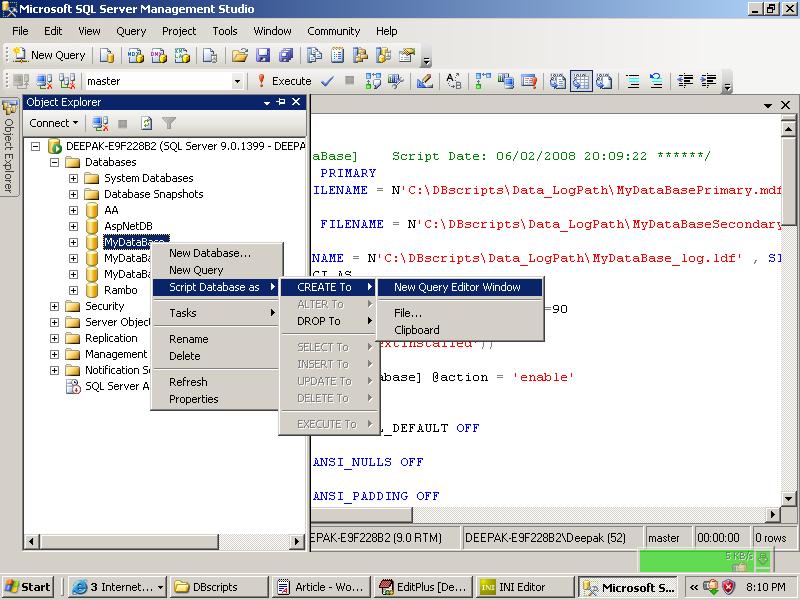Click the Start button on taskbar
Screen dimensions: 800x600
coord(29,587)
